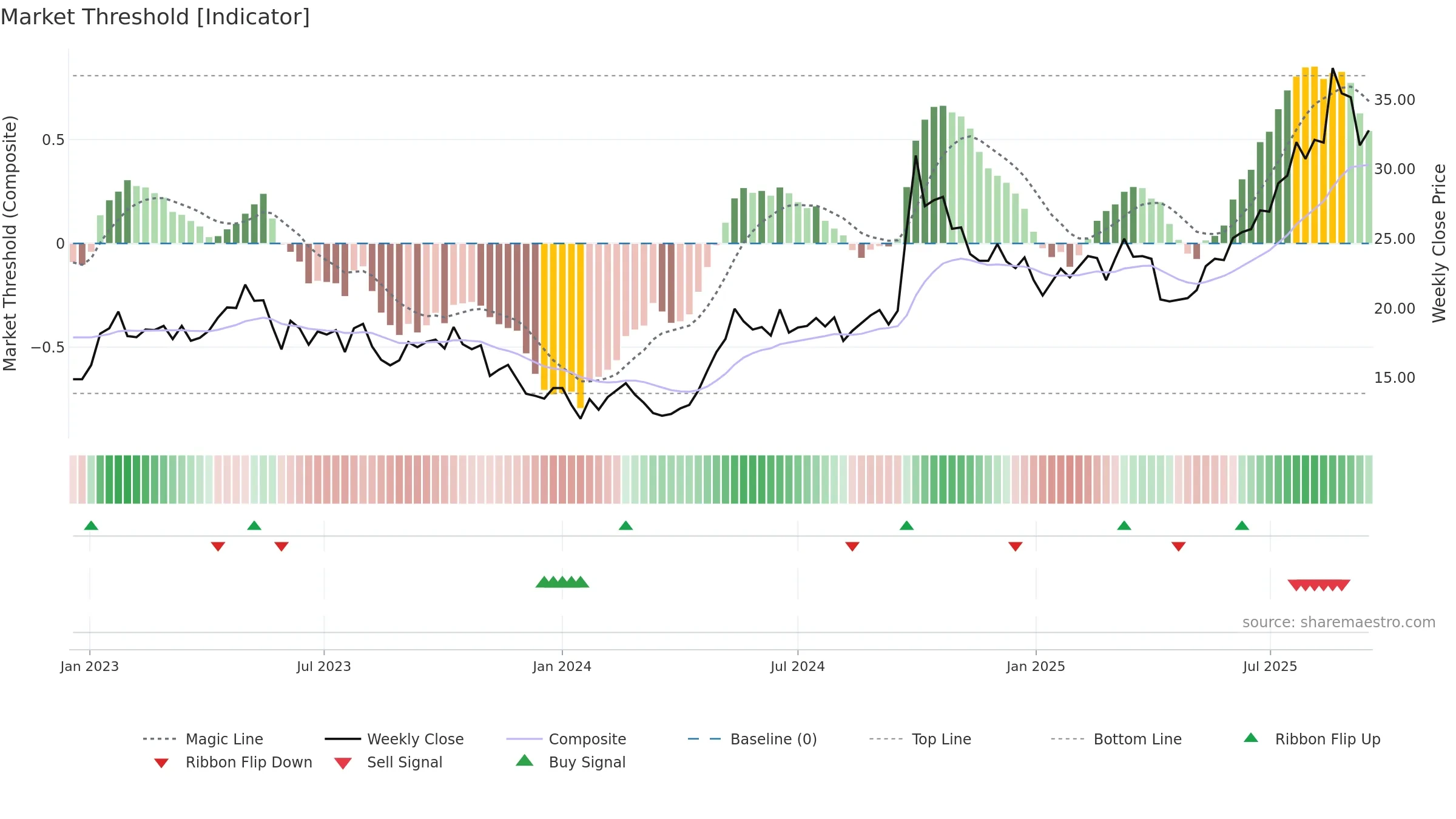Click the Market Threshold (Composite) axis title
The height and width of the screenshot is (819, 1456).
(10, 243)
